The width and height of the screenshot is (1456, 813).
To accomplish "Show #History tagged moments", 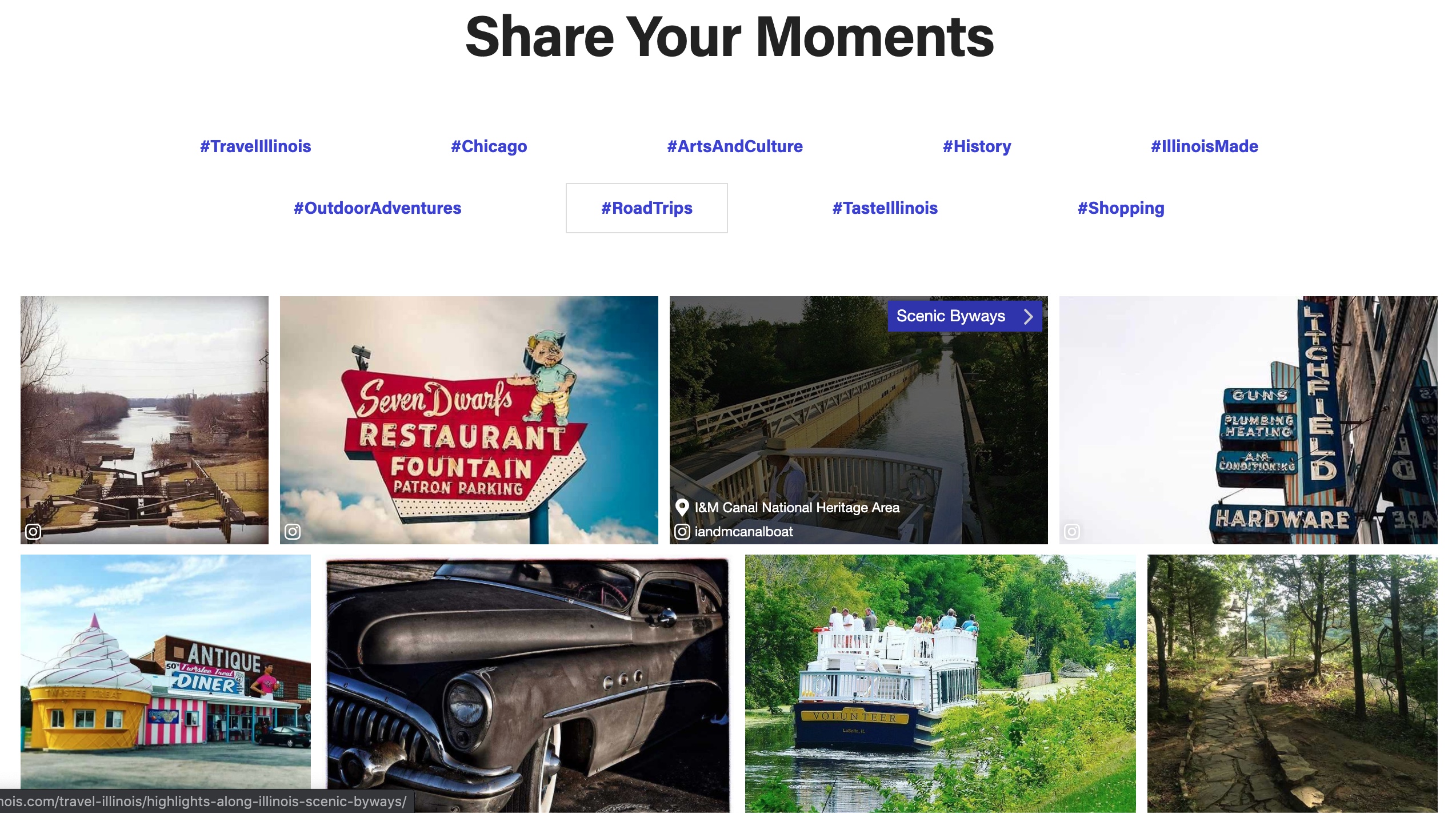I will click(977, 146).
